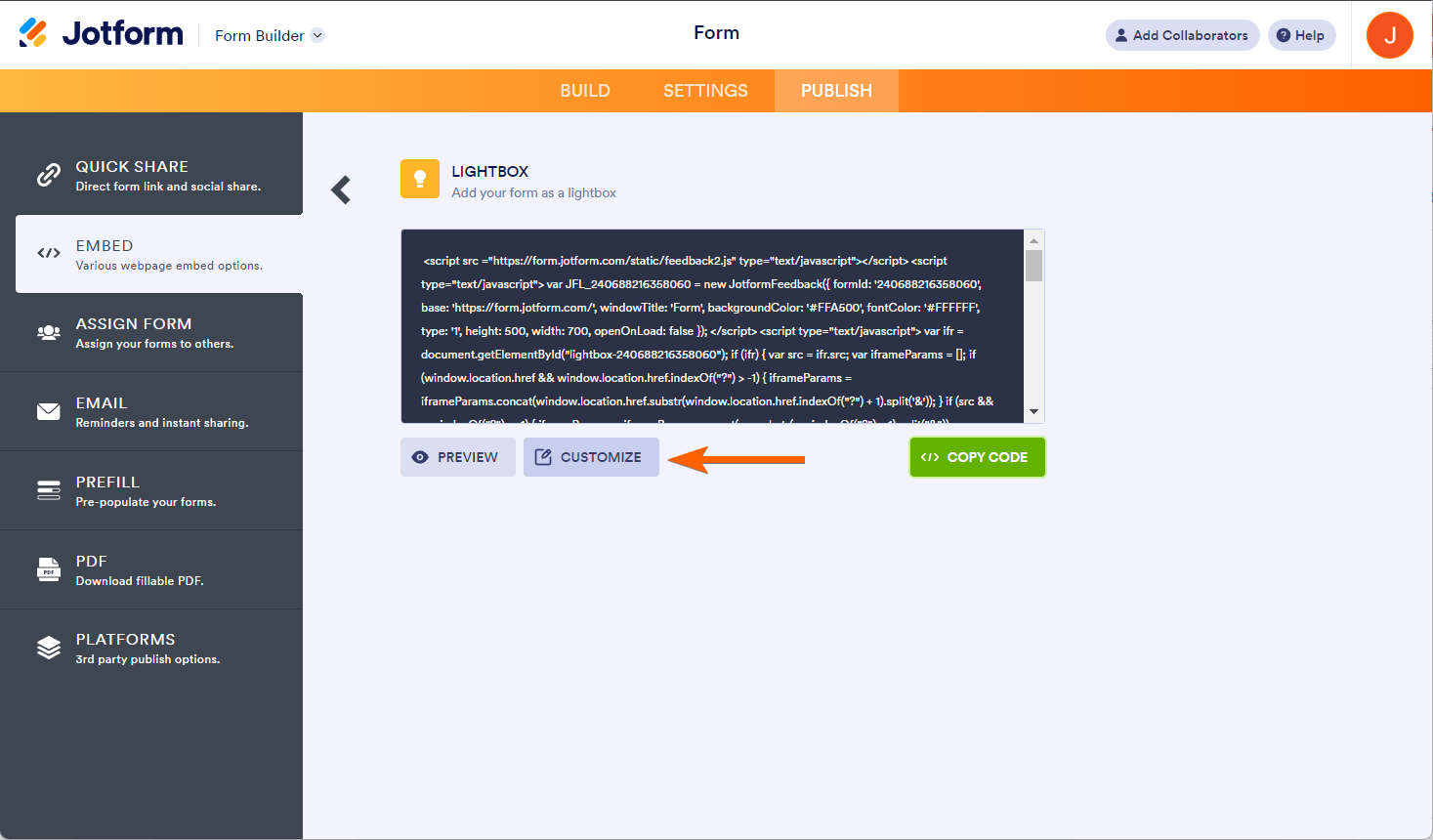The height and width of the screenshot is (840, 1433).
Task: Click the code box scrollbar thumb
Action: [1033, 266]
